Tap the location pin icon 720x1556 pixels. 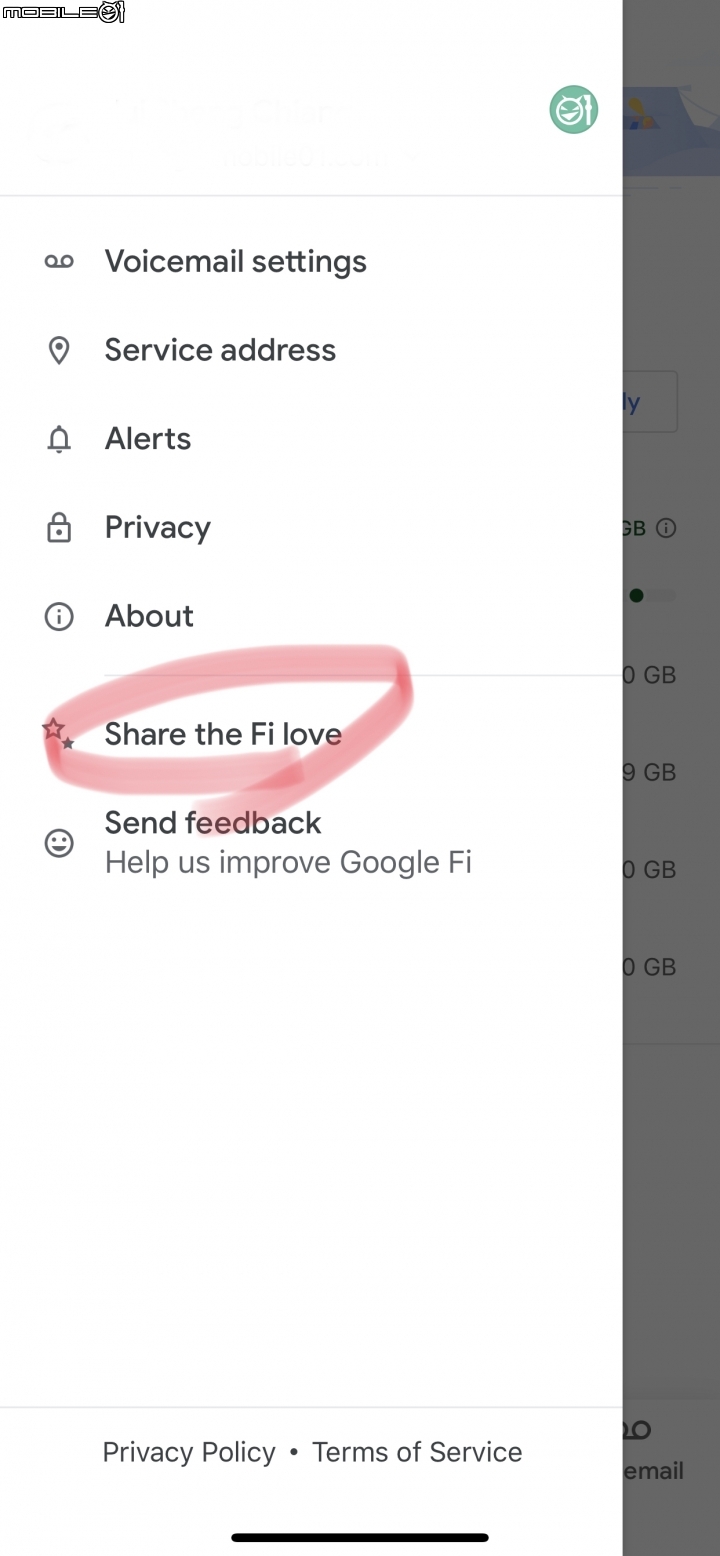click(x=59, y=351)
